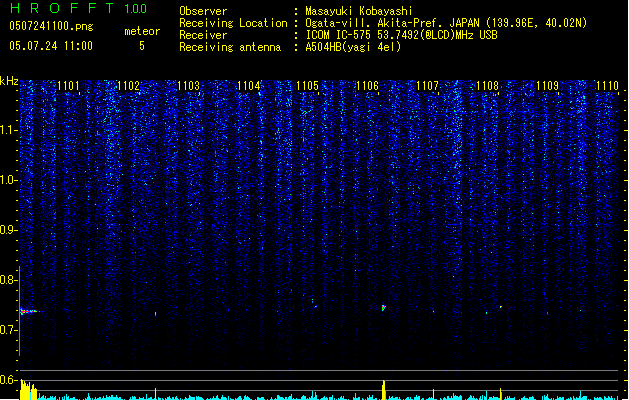This screenshot has width=629, height=400.
Task: Click the 0.8 frequency axis label
Action: click(x=8, y=280)
